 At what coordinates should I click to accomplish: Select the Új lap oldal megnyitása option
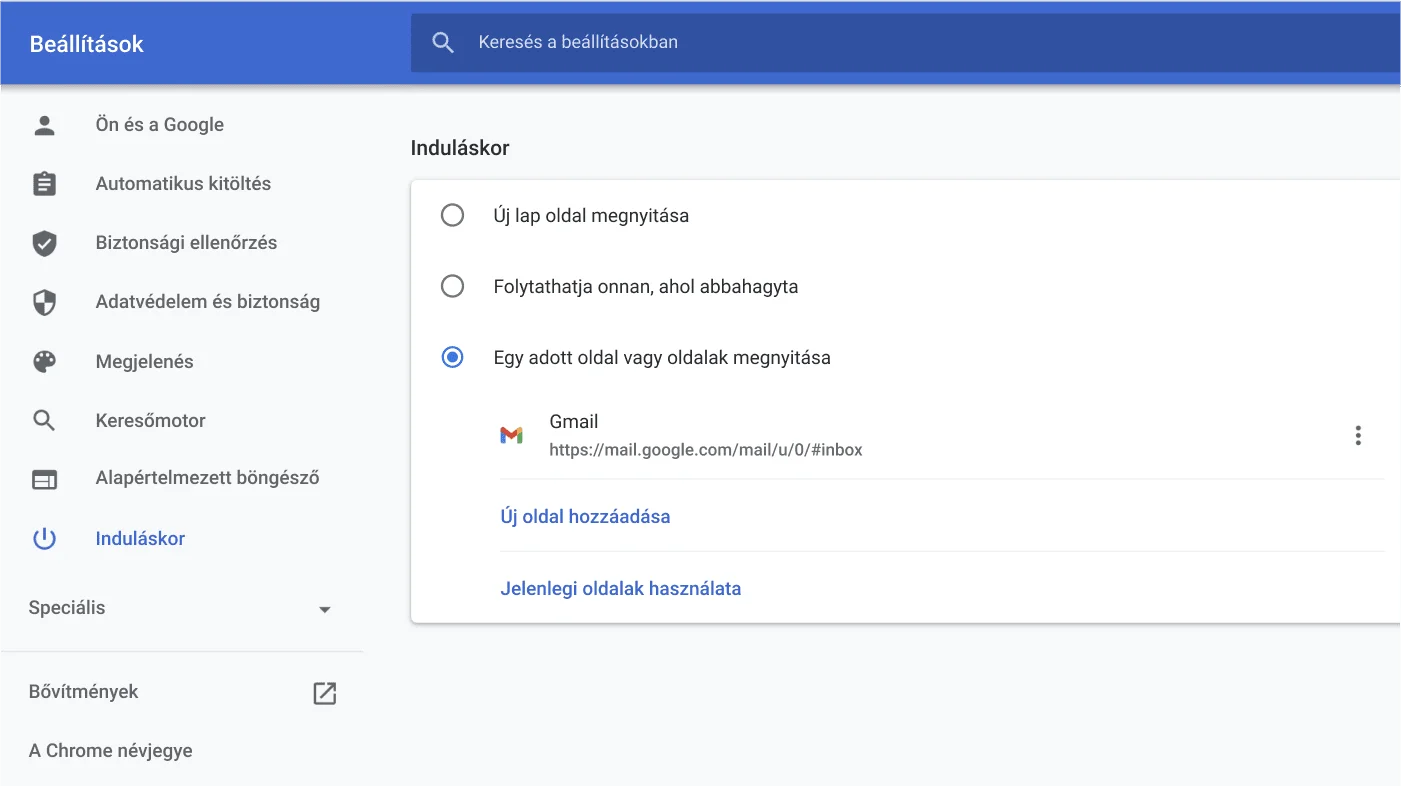[453, 215]
